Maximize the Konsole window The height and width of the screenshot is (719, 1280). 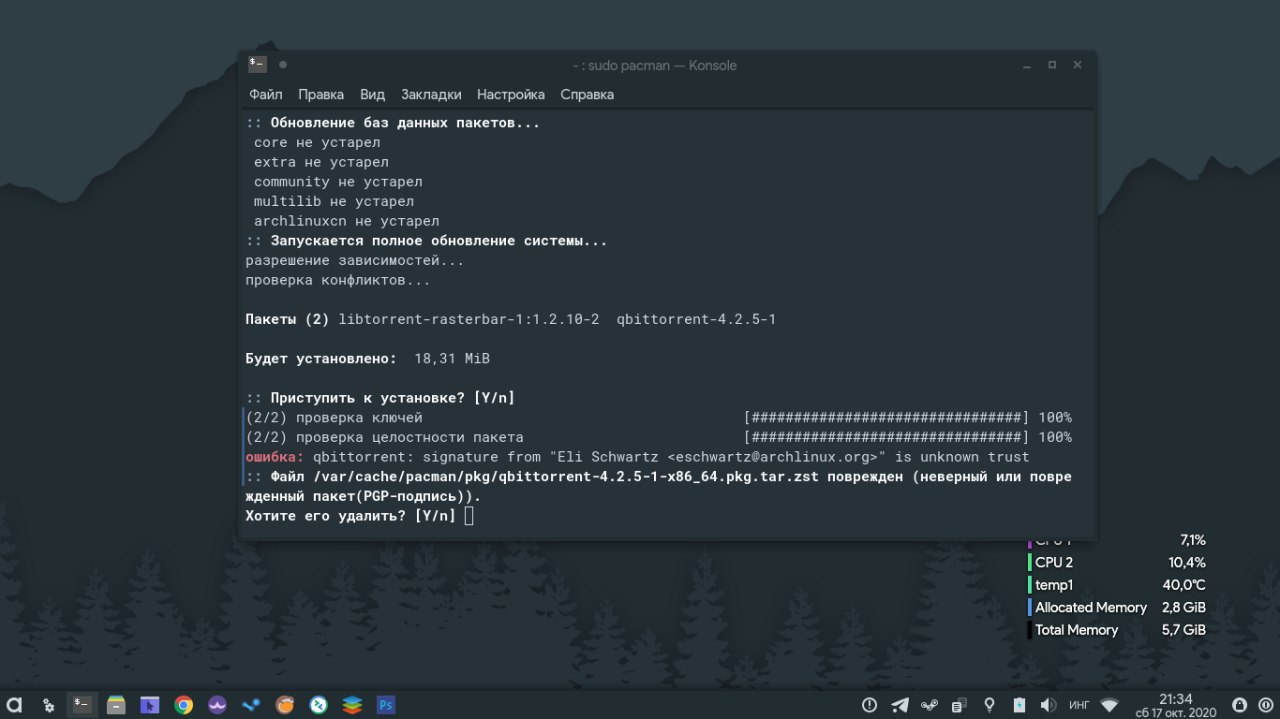1052,65
